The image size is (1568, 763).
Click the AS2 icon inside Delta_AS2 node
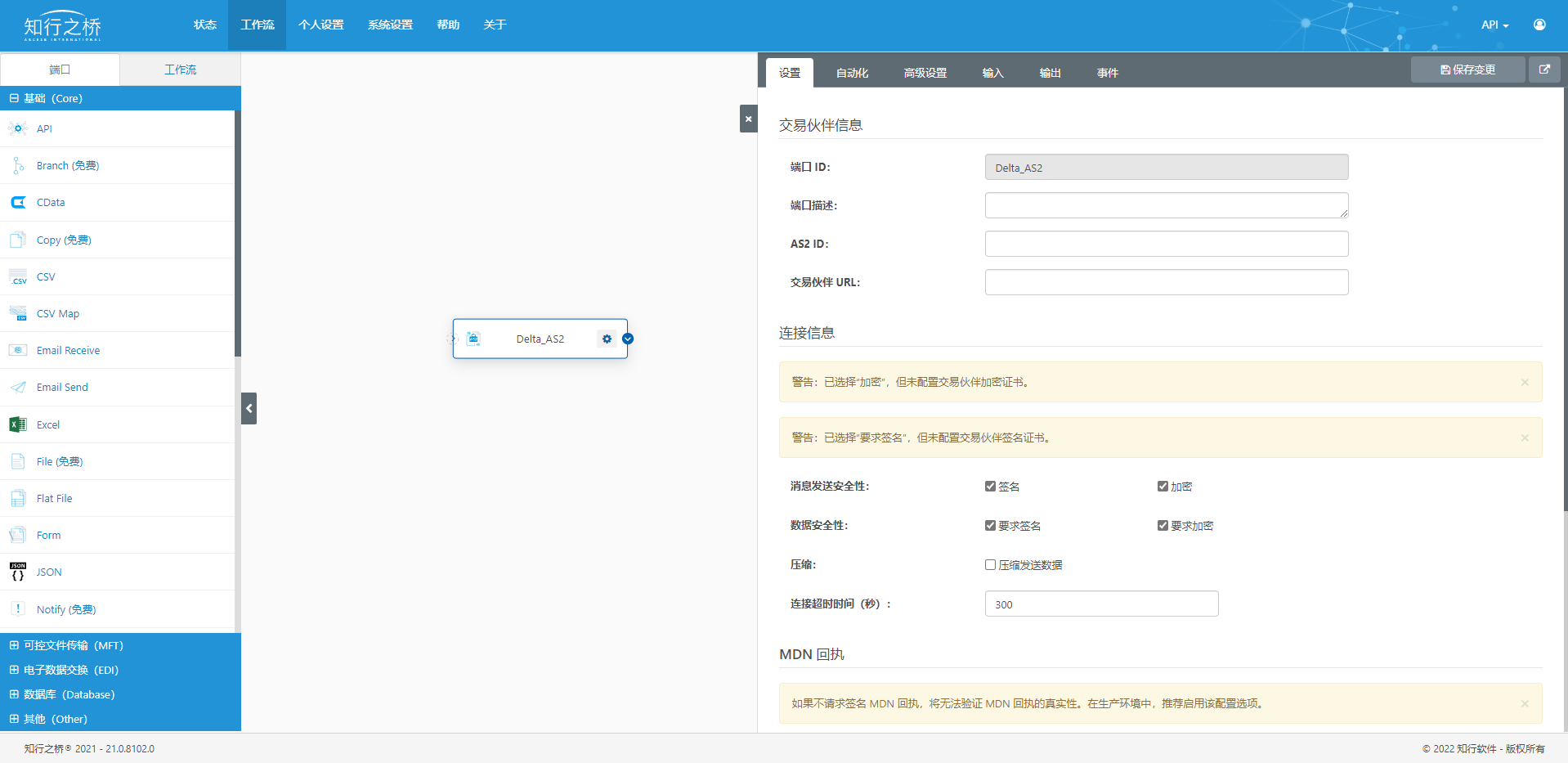473,339
